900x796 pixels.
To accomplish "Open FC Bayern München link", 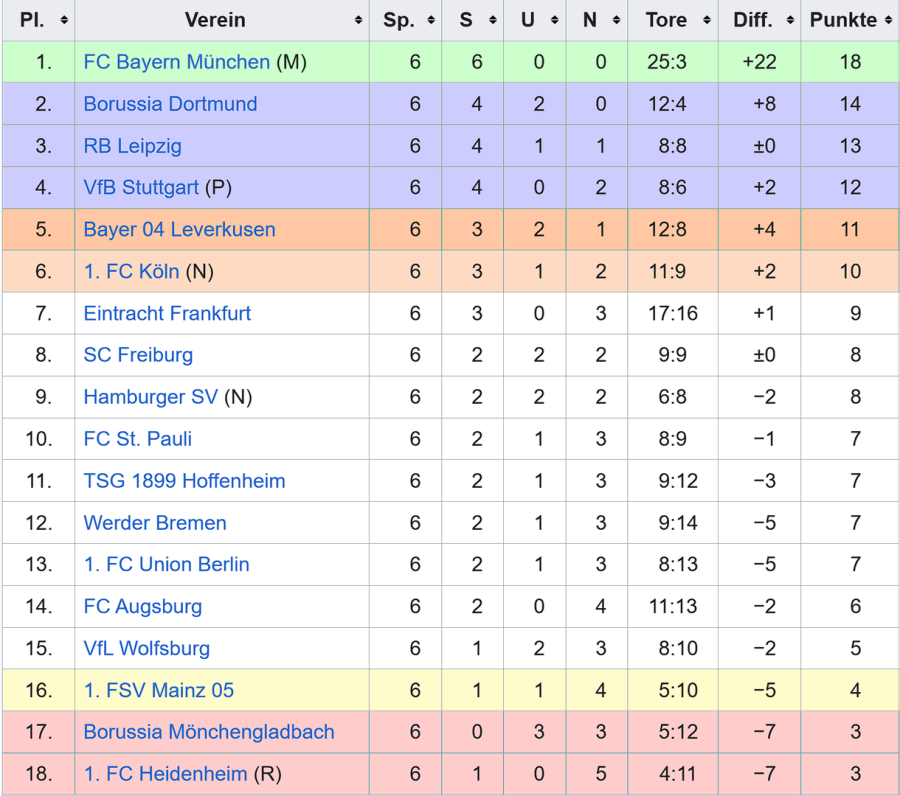I will coord(176,62).
